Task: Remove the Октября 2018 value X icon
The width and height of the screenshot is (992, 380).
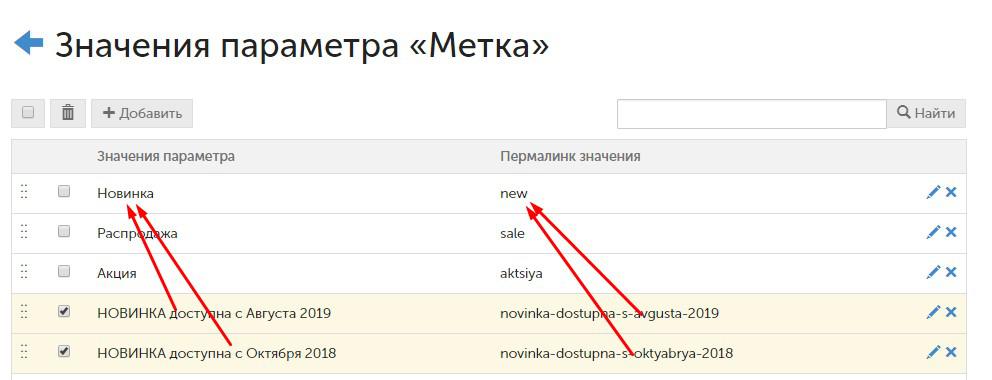Action: 951,352
